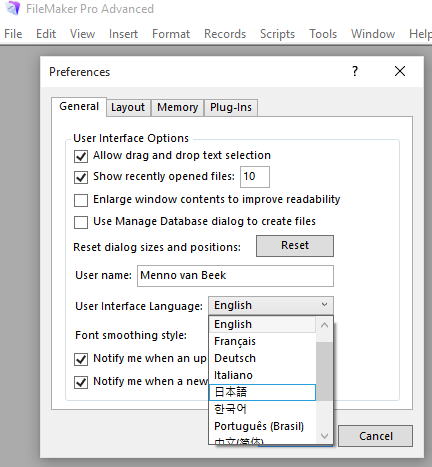This screenshot has height=467, width=432.
Task: Open the File menu
Action: pos(13,34)
